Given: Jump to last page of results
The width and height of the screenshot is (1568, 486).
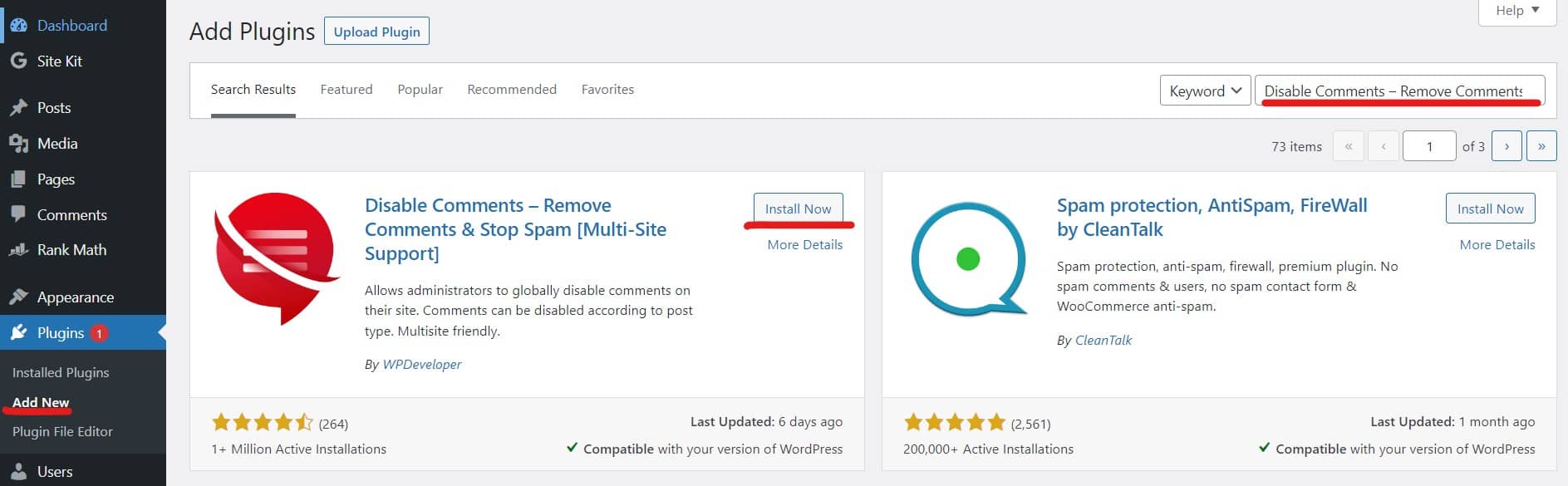Looking at the screenshot, I should [x=1541, y=146].
